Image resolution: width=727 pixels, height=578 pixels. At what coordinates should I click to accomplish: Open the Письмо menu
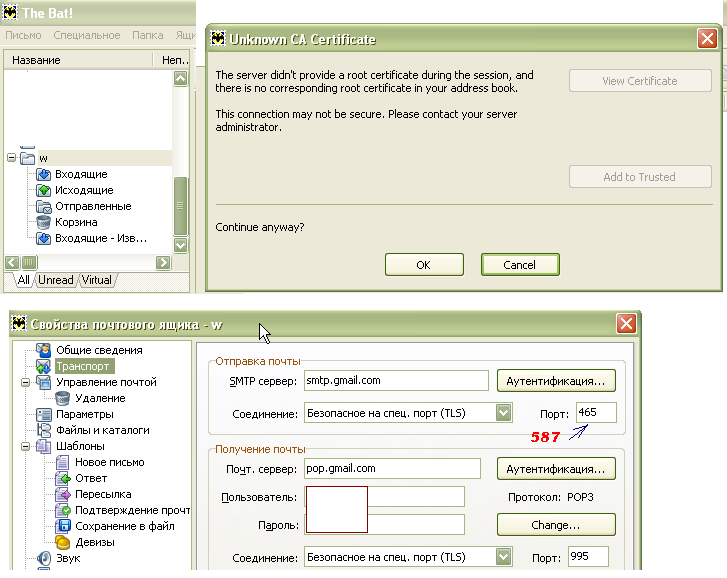click(23, 35)
